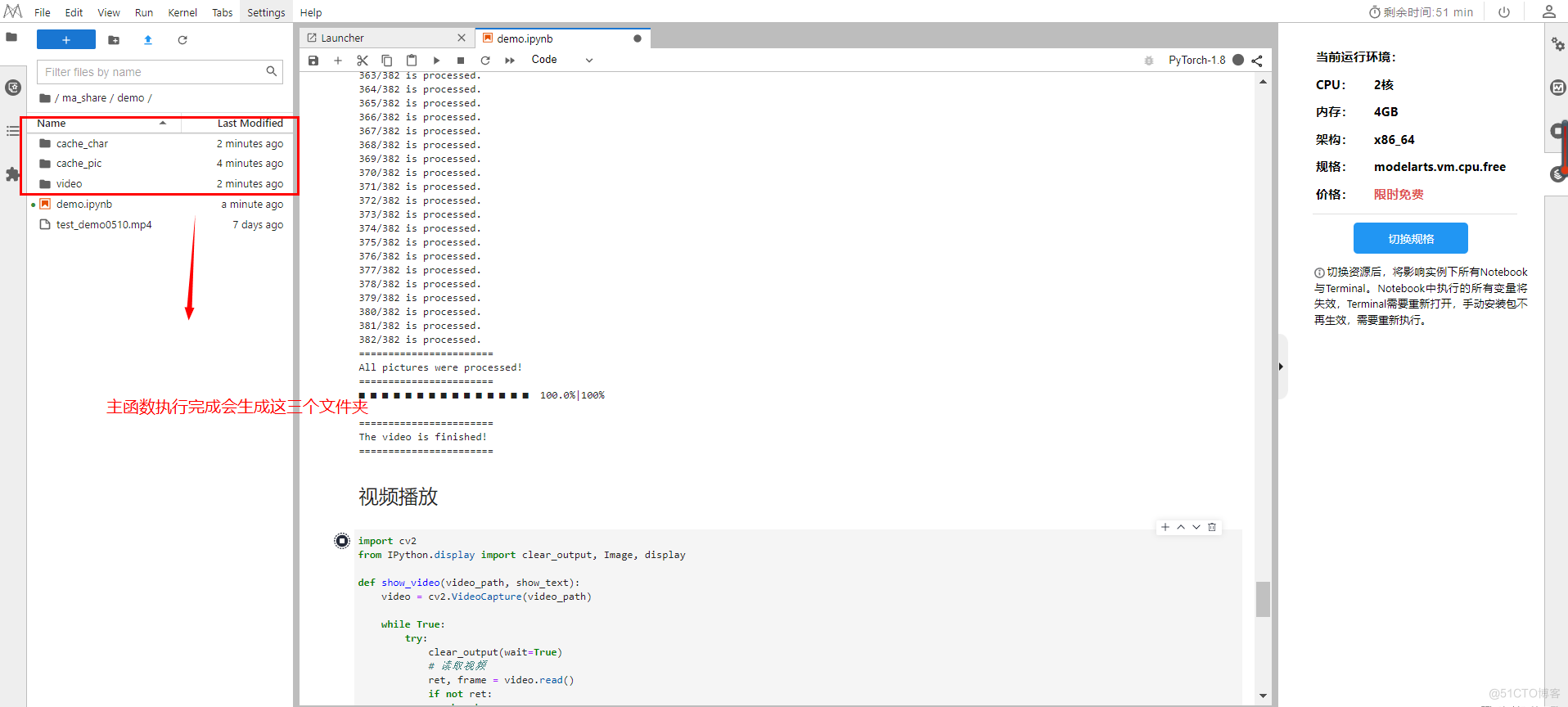Click the power shutdown icon
Viewport: 1568px width, 707px height.
pyautogui.click(x=1504, y=11)
